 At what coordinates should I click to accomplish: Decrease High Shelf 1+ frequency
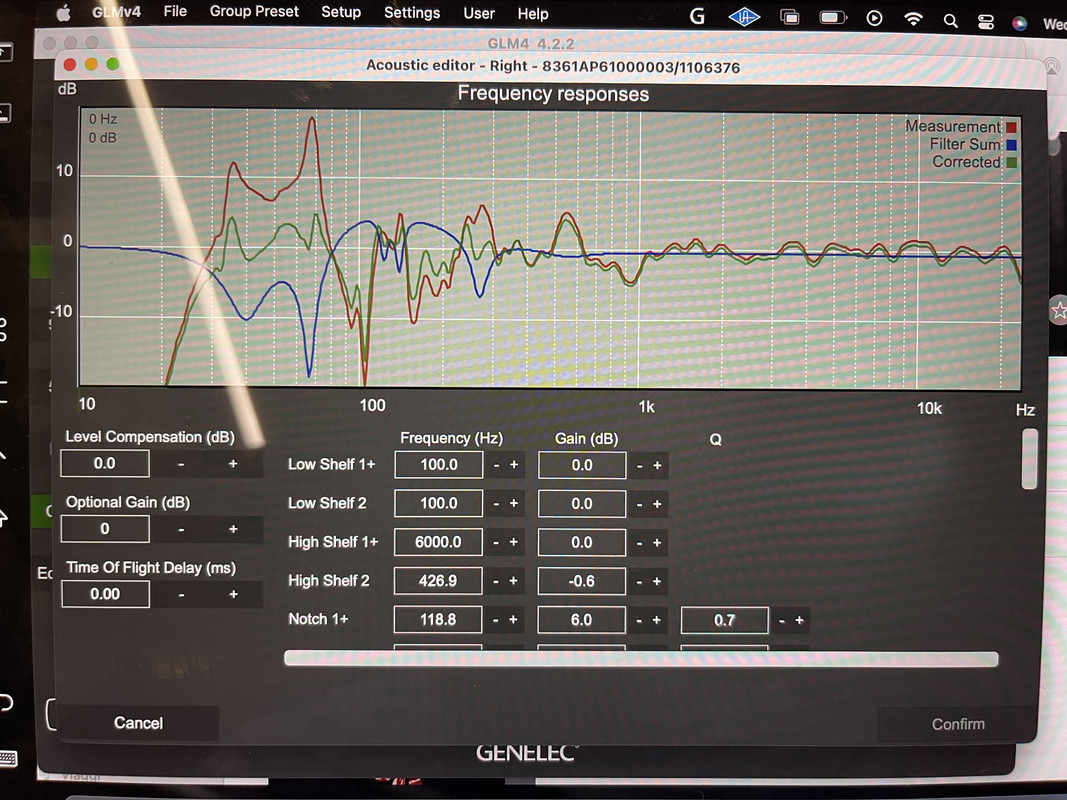[496, 542]
